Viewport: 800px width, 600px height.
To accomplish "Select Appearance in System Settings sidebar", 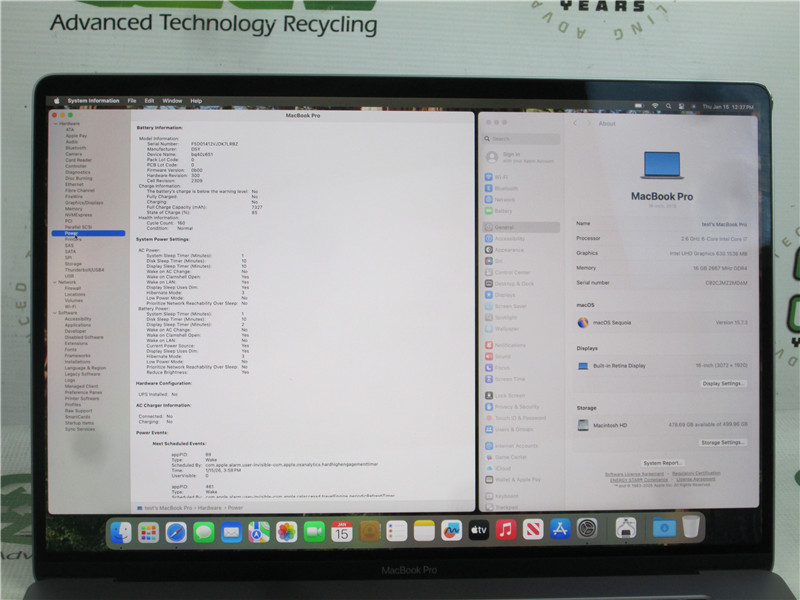I will click(x=521, y=250).
